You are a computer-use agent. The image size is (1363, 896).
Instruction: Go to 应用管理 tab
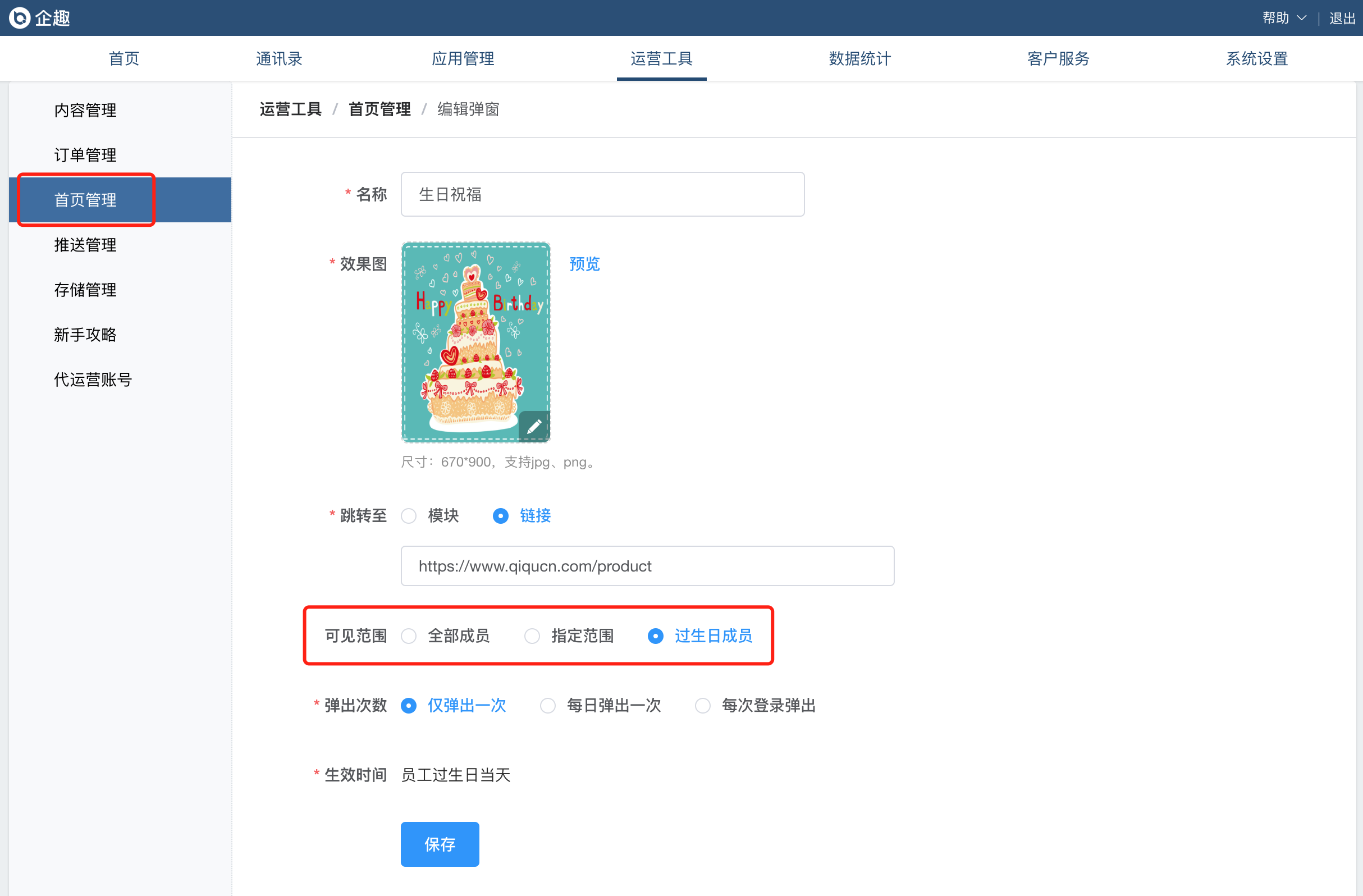click(x=463, y=58)
